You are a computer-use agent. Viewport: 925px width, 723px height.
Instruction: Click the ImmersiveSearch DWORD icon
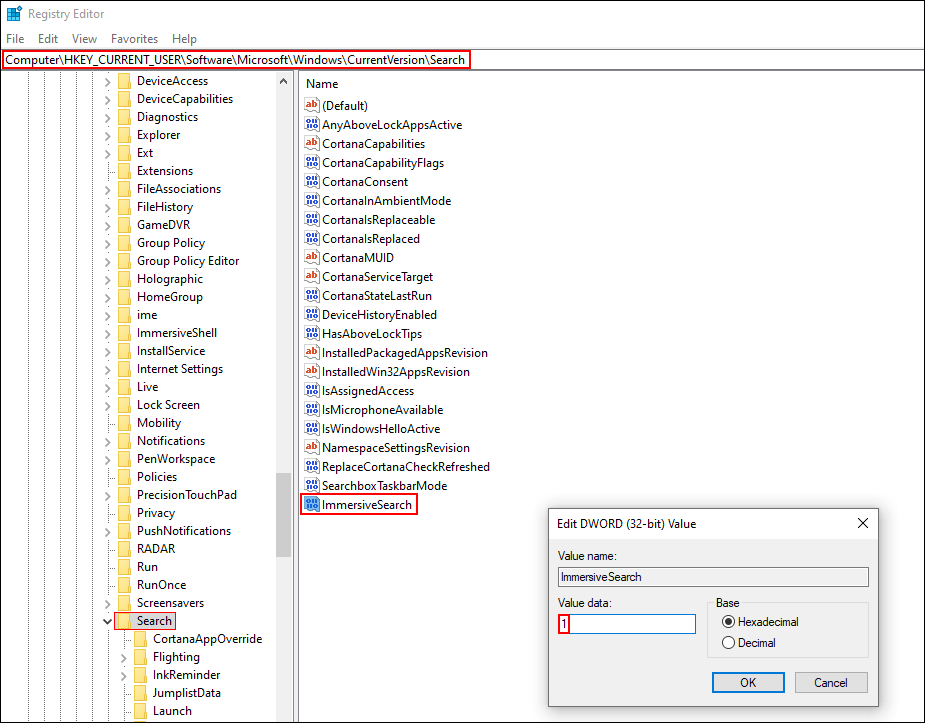311,504
